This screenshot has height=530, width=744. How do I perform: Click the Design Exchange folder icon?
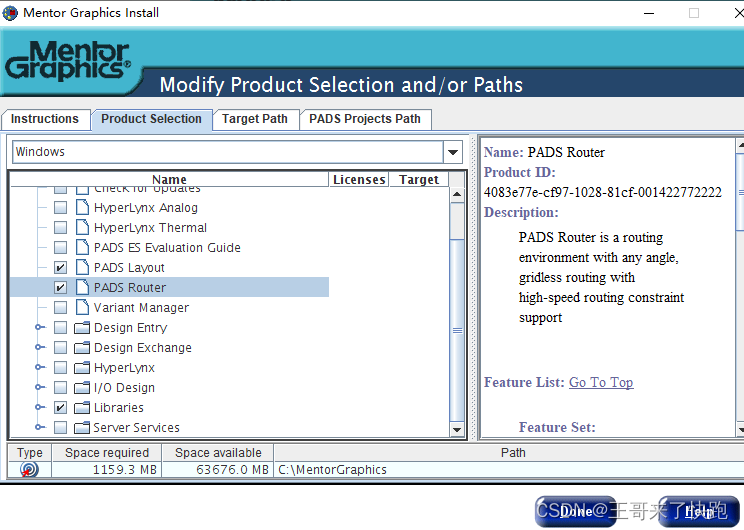pyautogui.click(x=82, y=347)
